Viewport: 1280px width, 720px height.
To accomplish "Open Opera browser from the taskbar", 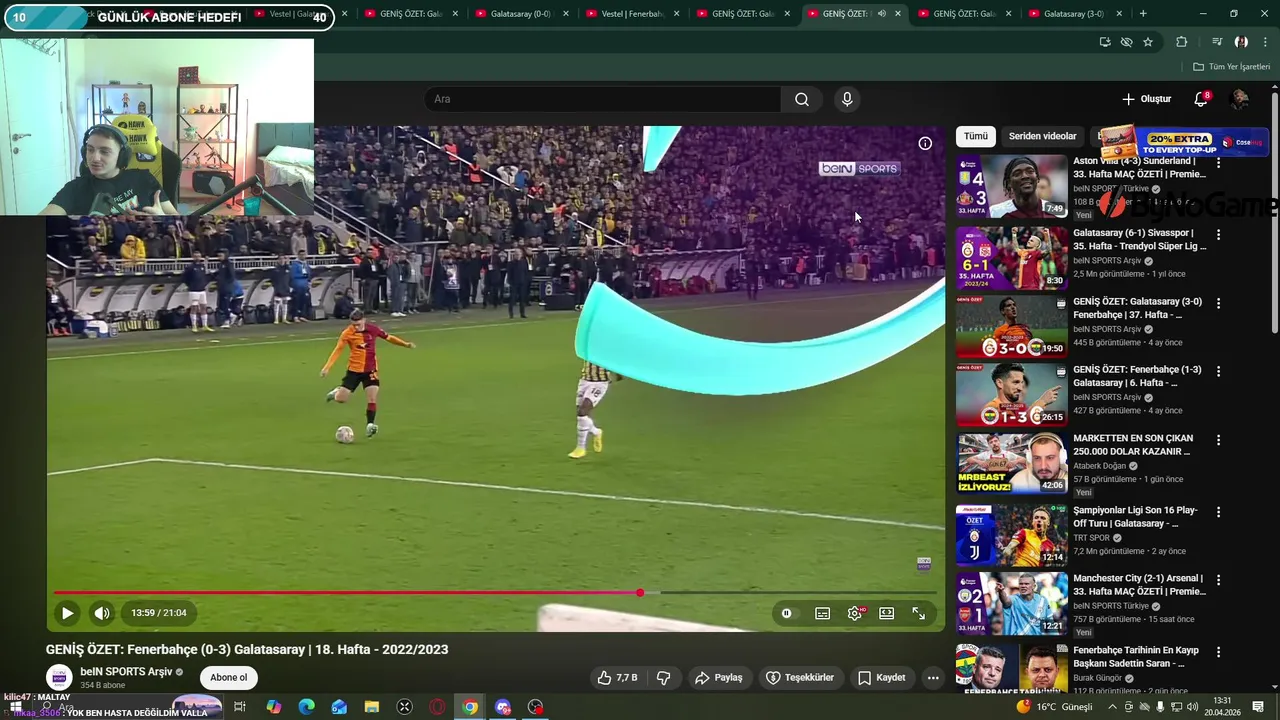I will (437, 707).
